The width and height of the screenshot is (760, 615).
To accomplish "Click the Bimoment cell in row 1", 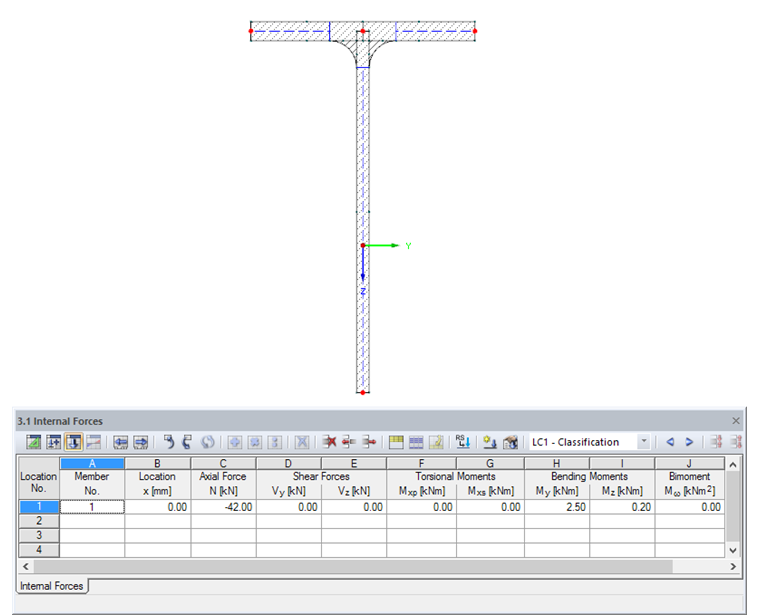I will tap(689, 507).
